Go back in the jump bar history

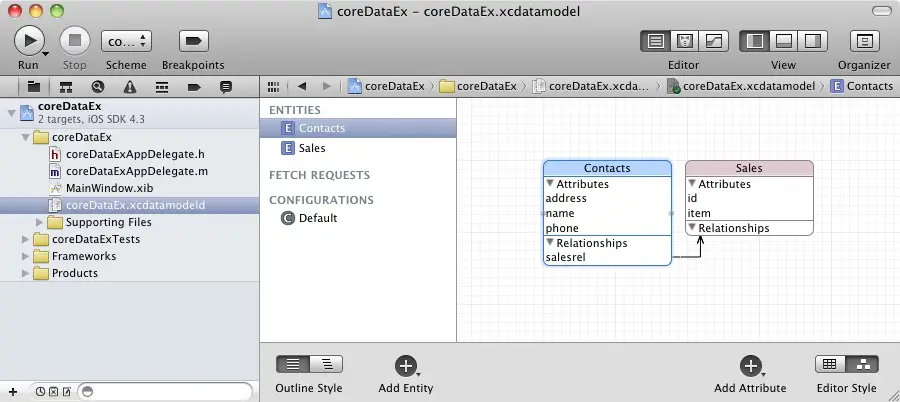tap(301, 86)
